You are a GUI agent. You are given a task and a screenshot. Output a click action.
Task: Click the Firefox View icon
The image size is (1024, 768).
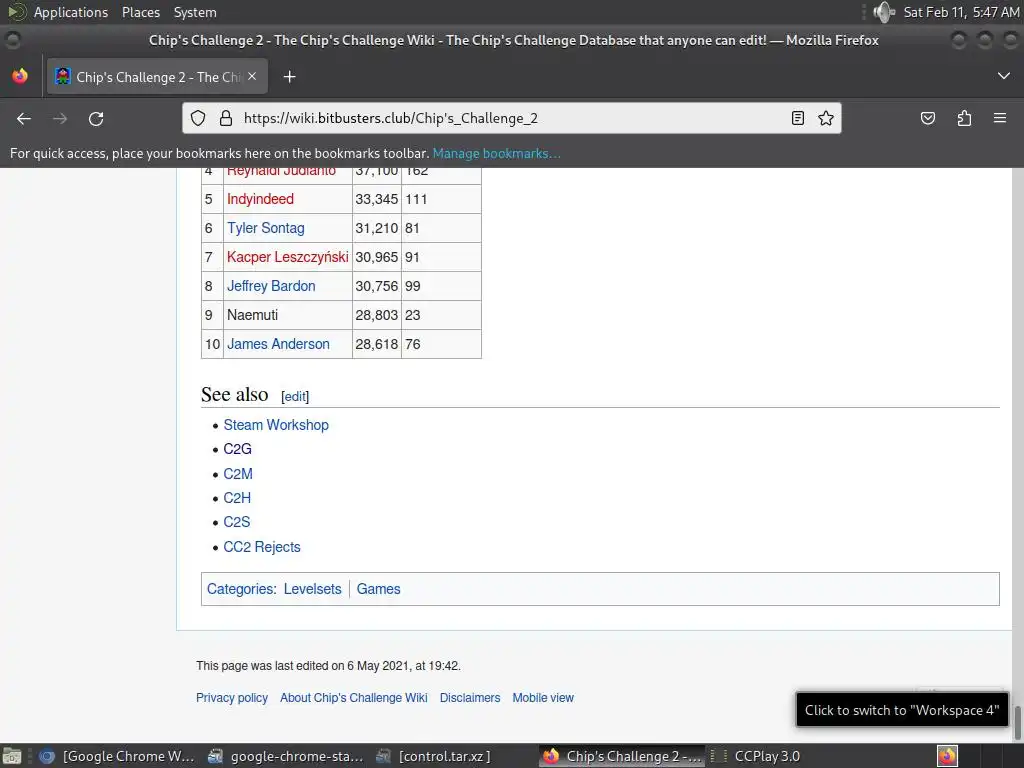(x=20, y=76)
